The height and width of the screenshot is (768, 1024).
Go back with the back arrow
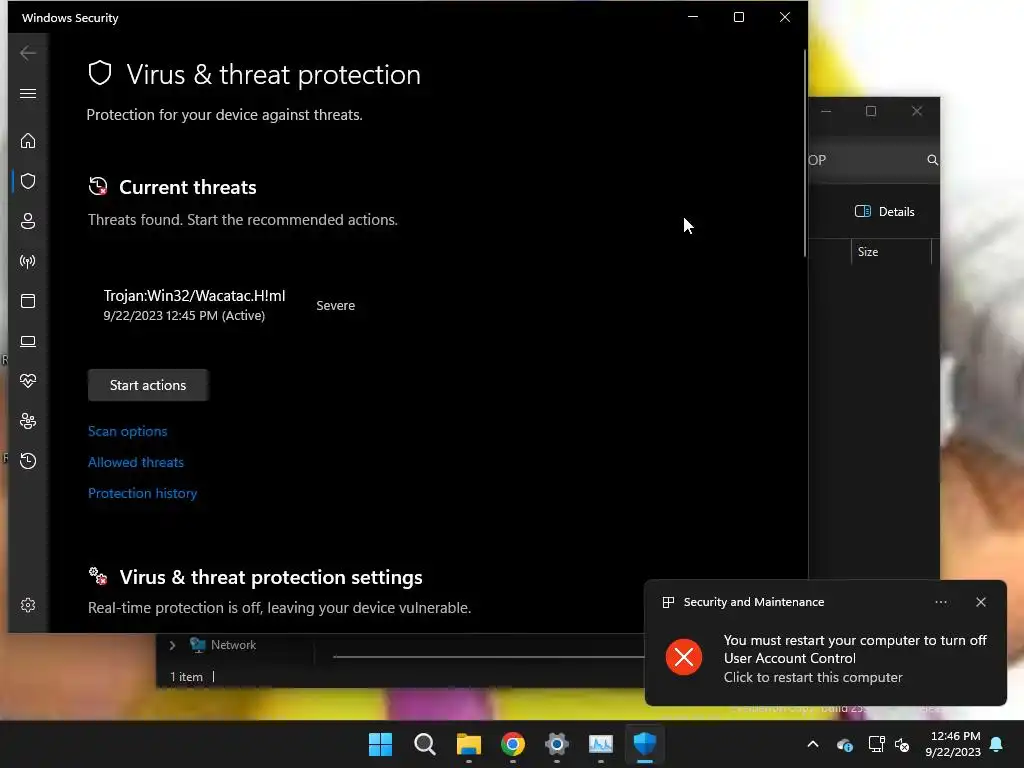27,53
